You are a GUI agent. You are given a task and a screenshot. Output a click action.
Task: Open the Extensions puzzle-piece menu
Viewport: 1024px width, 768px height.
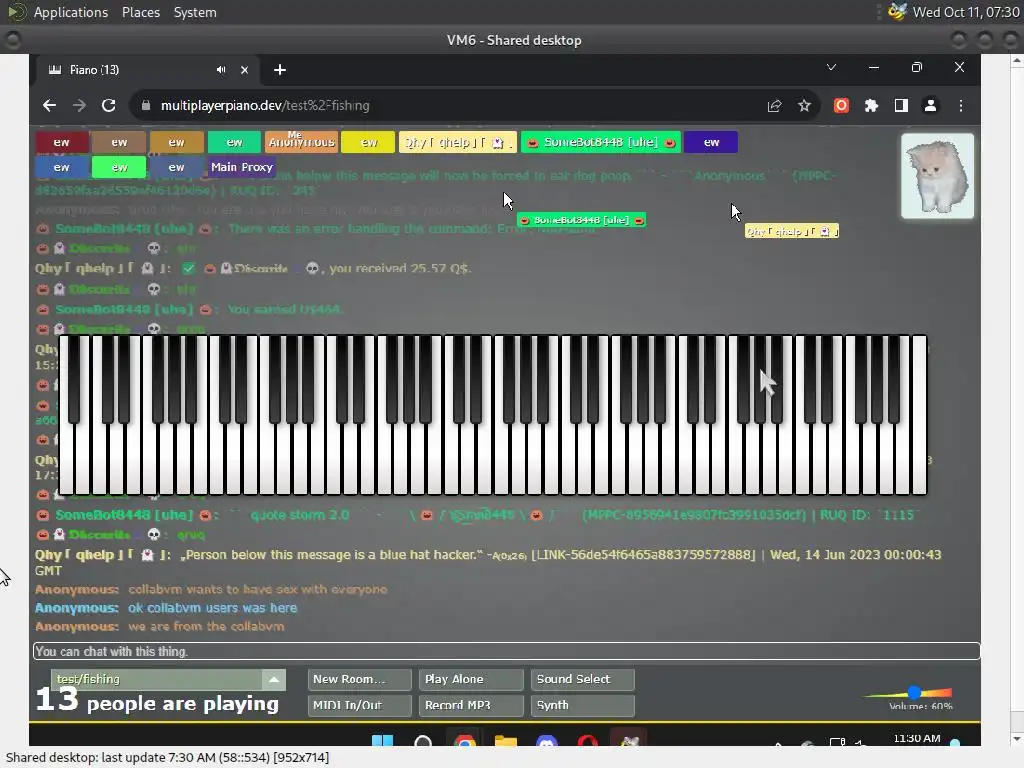click(871, 105)
